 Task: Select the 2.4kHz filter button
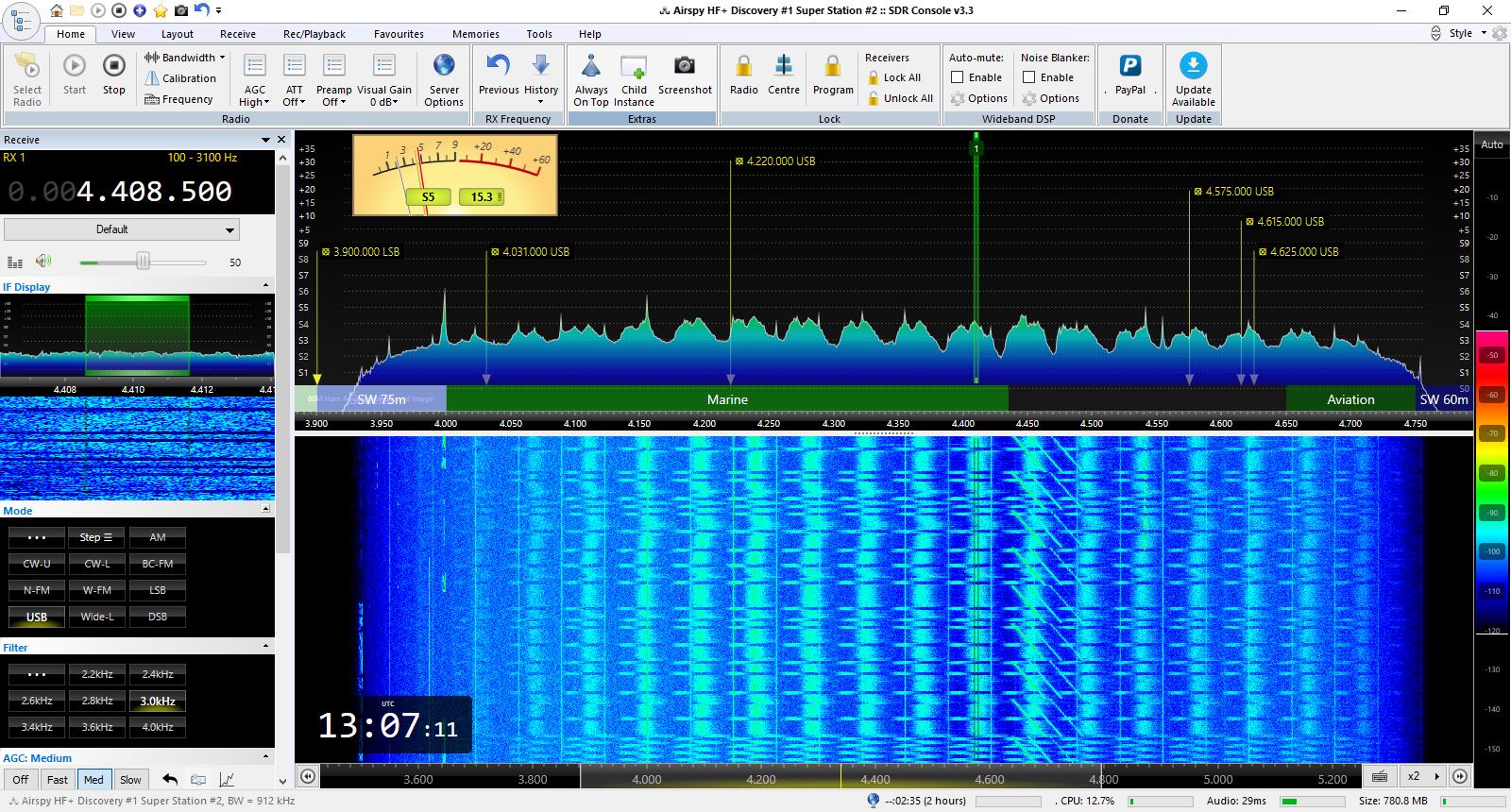pyautogui.click(x=158, y=674)
